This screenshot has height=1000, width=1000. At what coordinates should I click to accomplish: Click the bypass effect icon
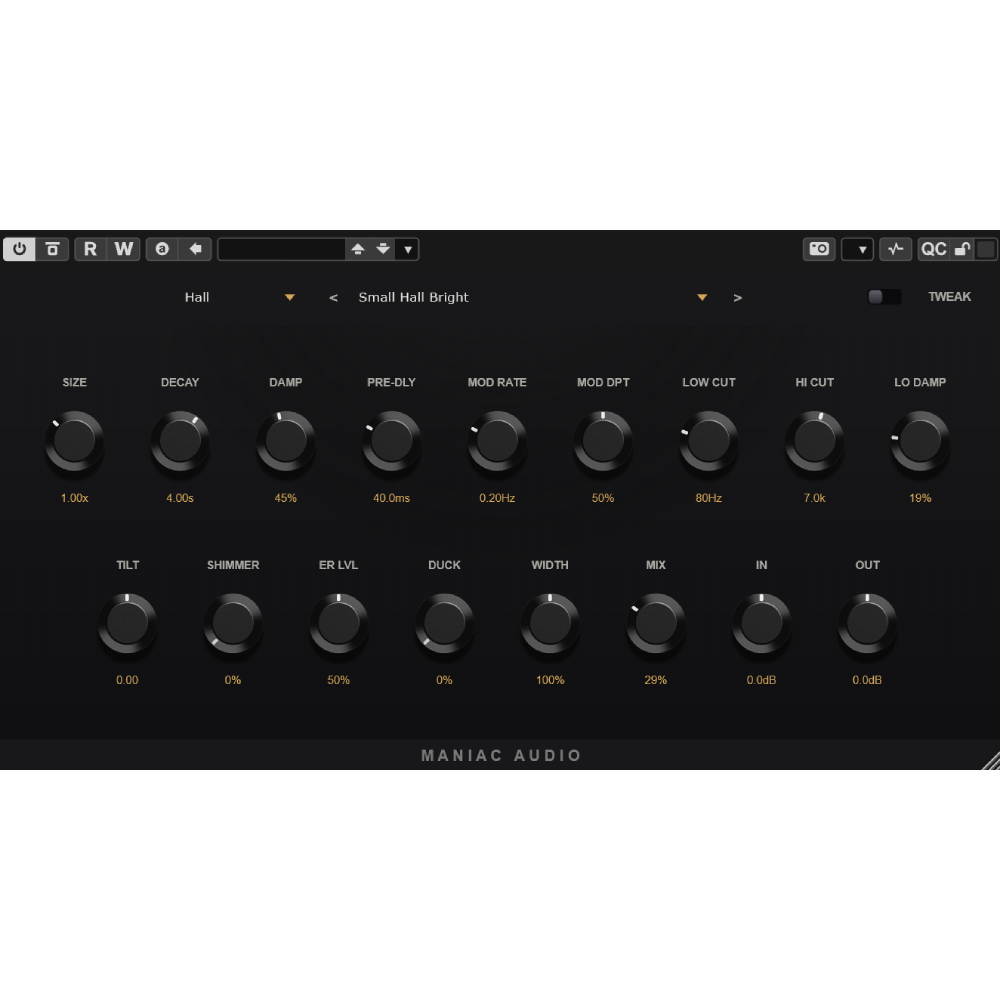[x=52, y=249]
